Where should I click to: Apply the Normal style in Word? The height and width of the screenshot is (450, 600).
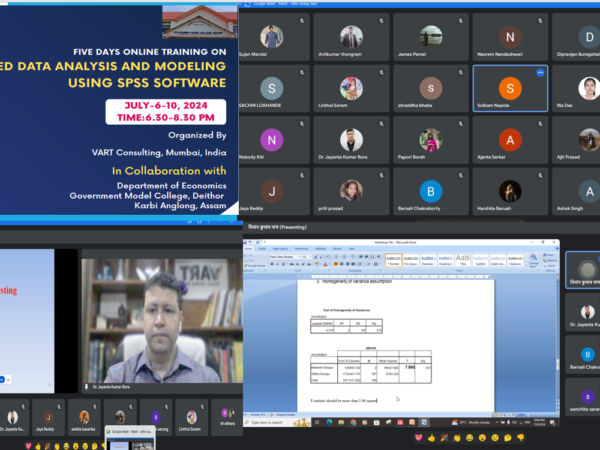coord(393,260)
